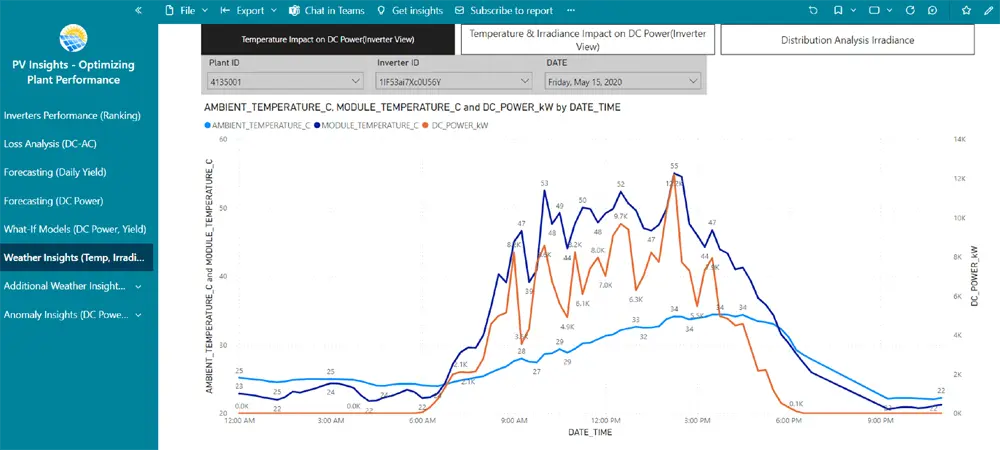The width and height of the screenshot is (1000, 450).
Task: Click the PV Insights solar panel logo
Action: tap(73, 38)
